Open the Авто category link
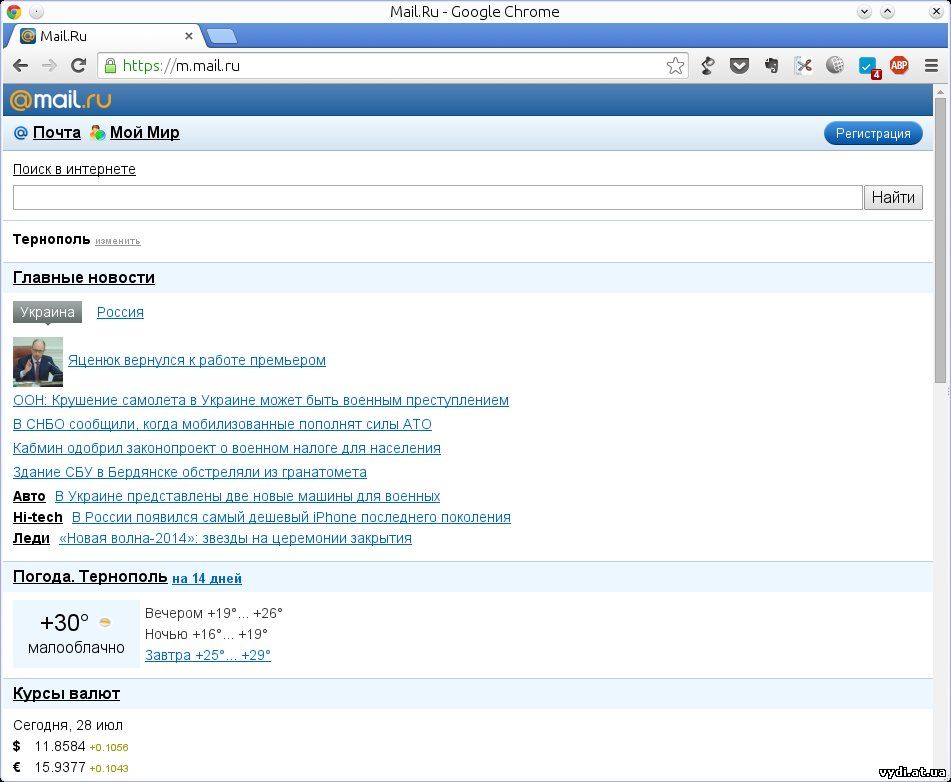This screenshot has height=782, width=951. pyautogui.click(x=29, y=496)
